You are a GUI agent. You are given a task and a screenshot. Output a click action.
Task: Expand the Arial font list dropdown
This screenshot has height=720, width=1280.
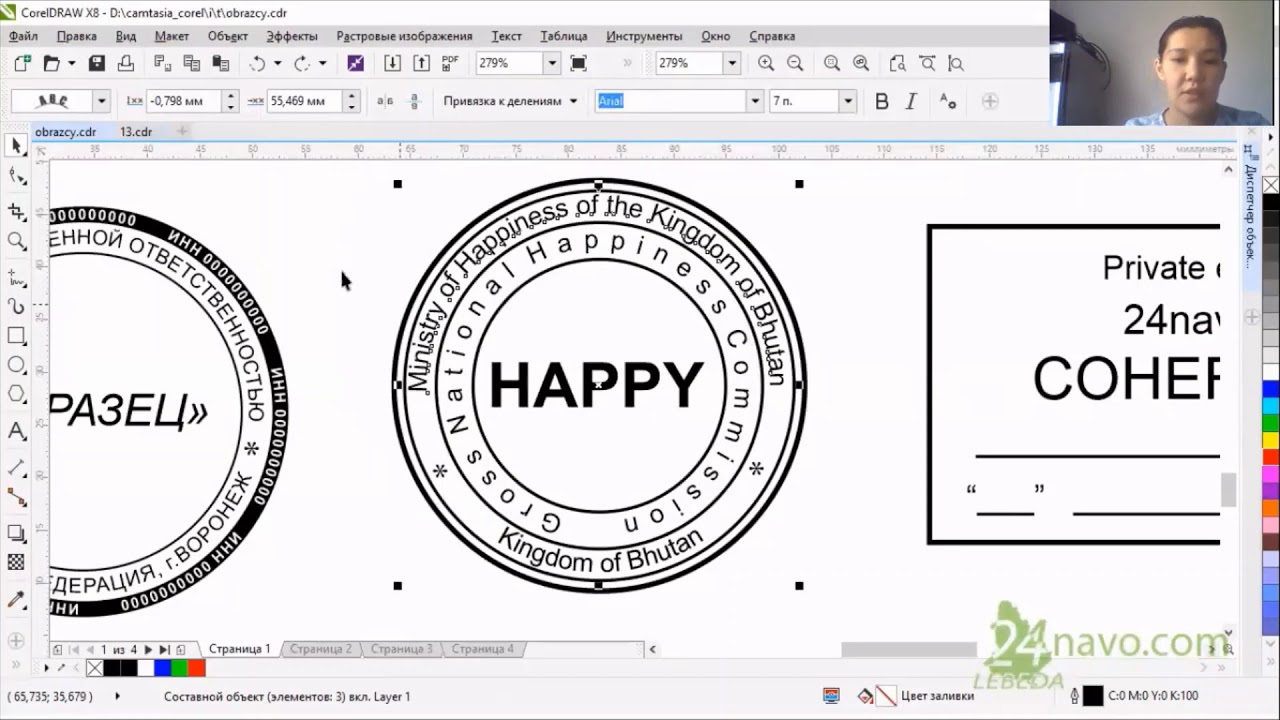[755, 101]
